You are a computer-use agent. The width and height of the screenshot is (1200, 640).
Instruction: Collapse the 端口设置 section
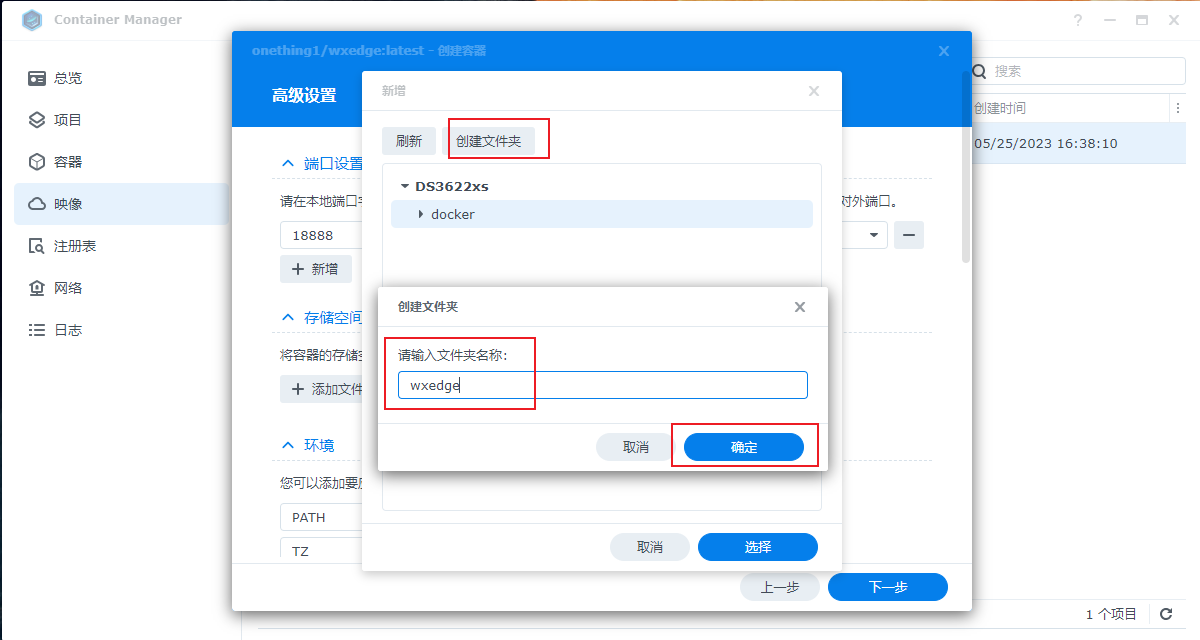point(288,163)
